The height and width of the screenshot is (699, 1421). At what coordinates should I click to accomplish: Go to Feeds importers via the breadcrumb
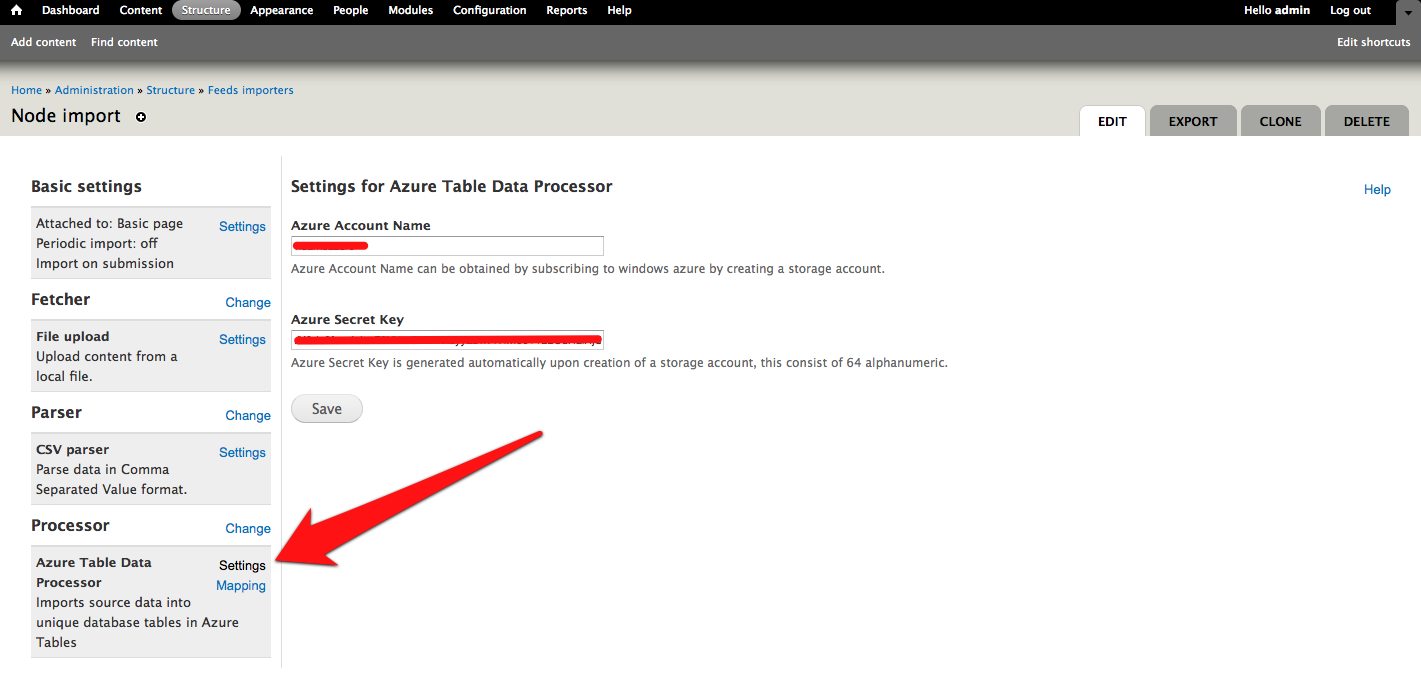tap(250, 89)
